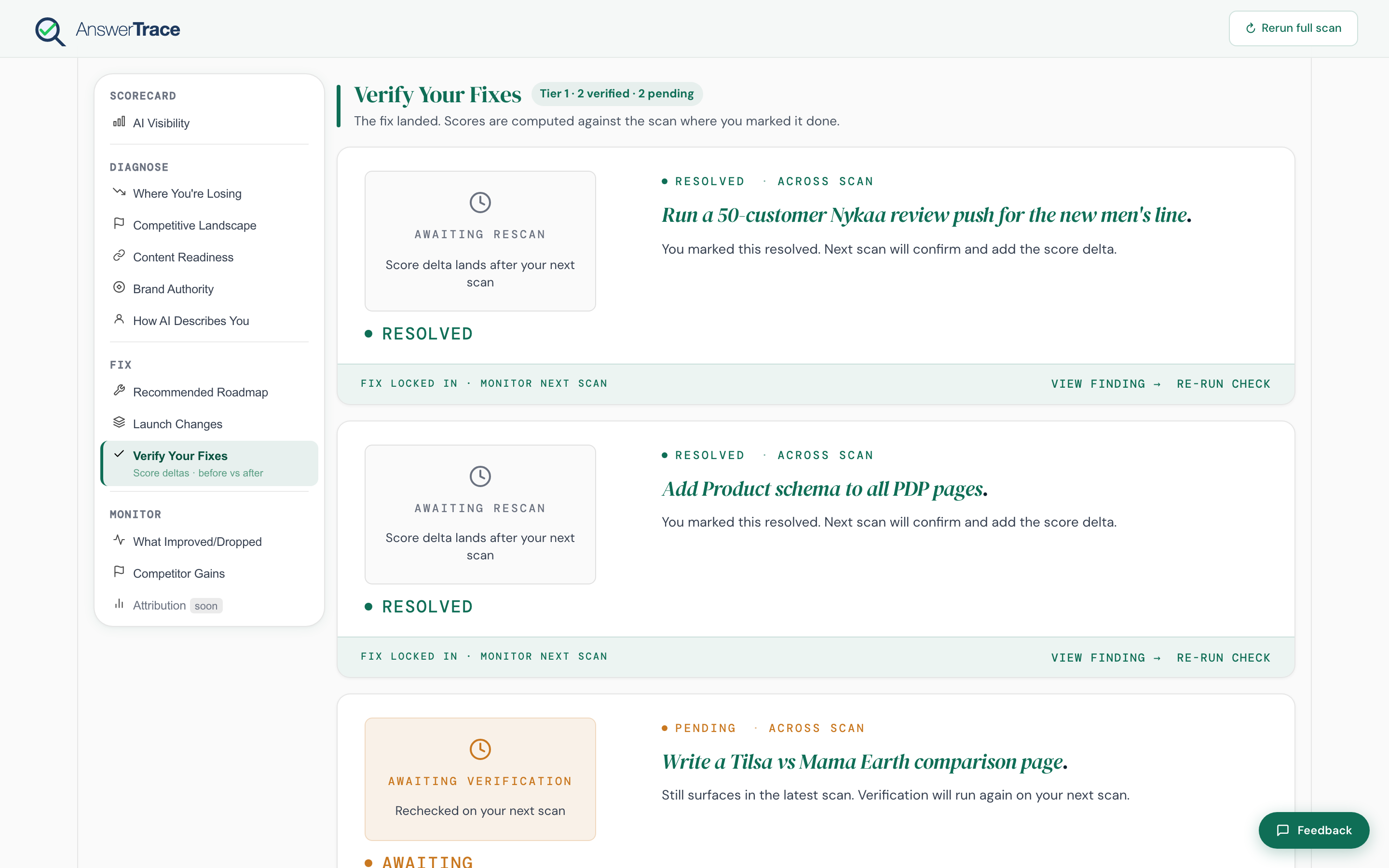Click the wrench icon beside Recommended Roadmap
Viewport: 1389px width, 868px height.
click(119, 391)
